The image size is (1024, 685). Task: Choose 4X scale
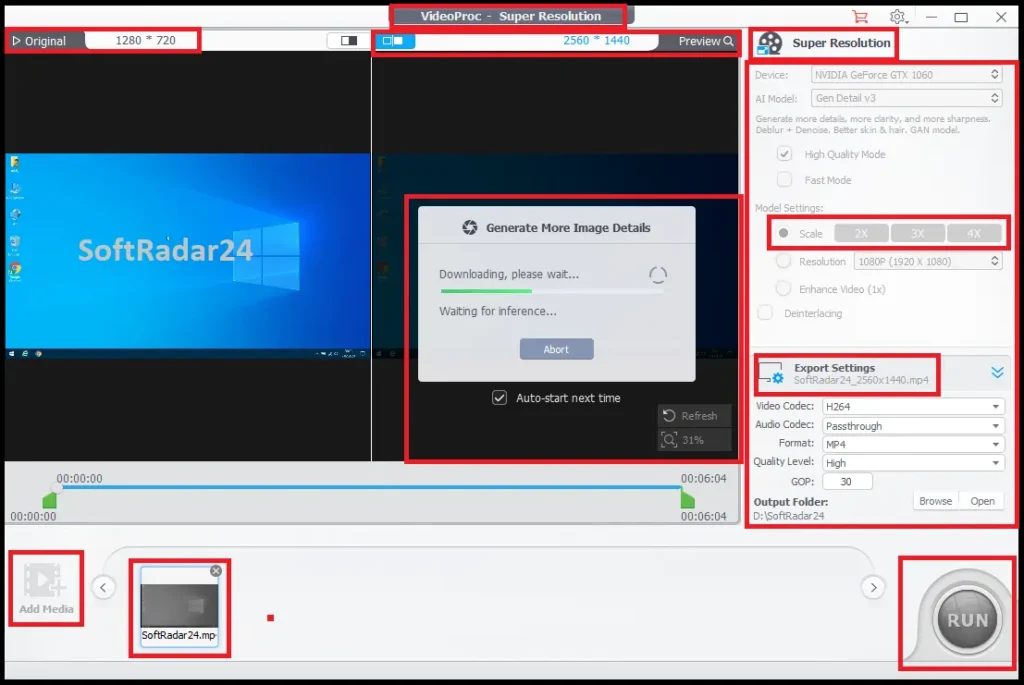pos(974,233)
